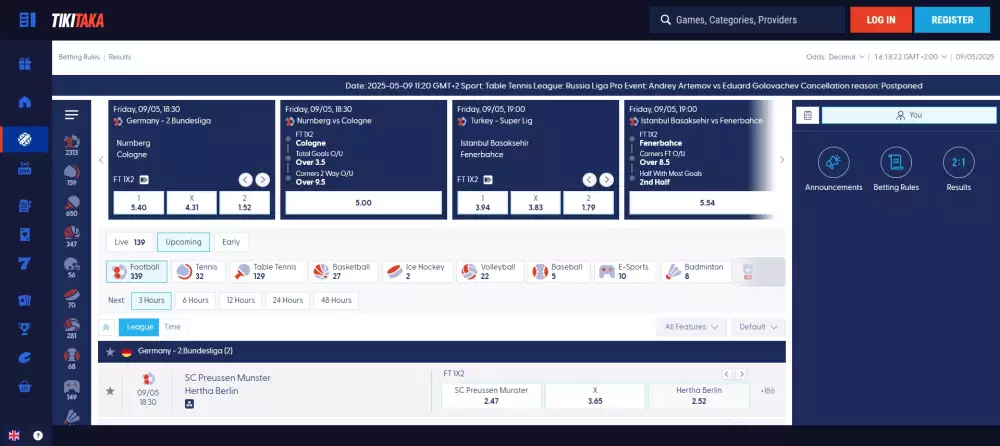Collapse all leagues with double chevron
1000x446 pixels.
click(x=107, y=327)
